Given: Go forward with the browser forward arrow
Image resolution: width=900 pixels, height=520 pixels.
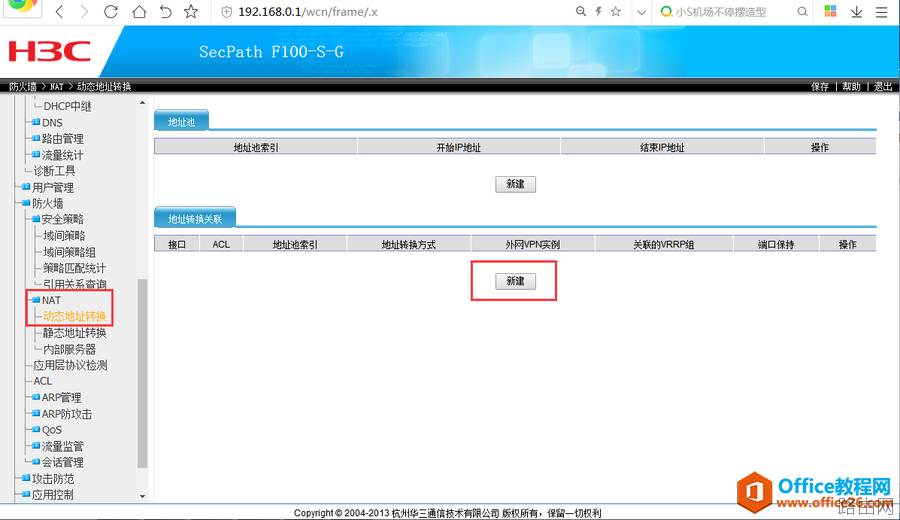Looking at the screenshot, I should pos(85,11).
